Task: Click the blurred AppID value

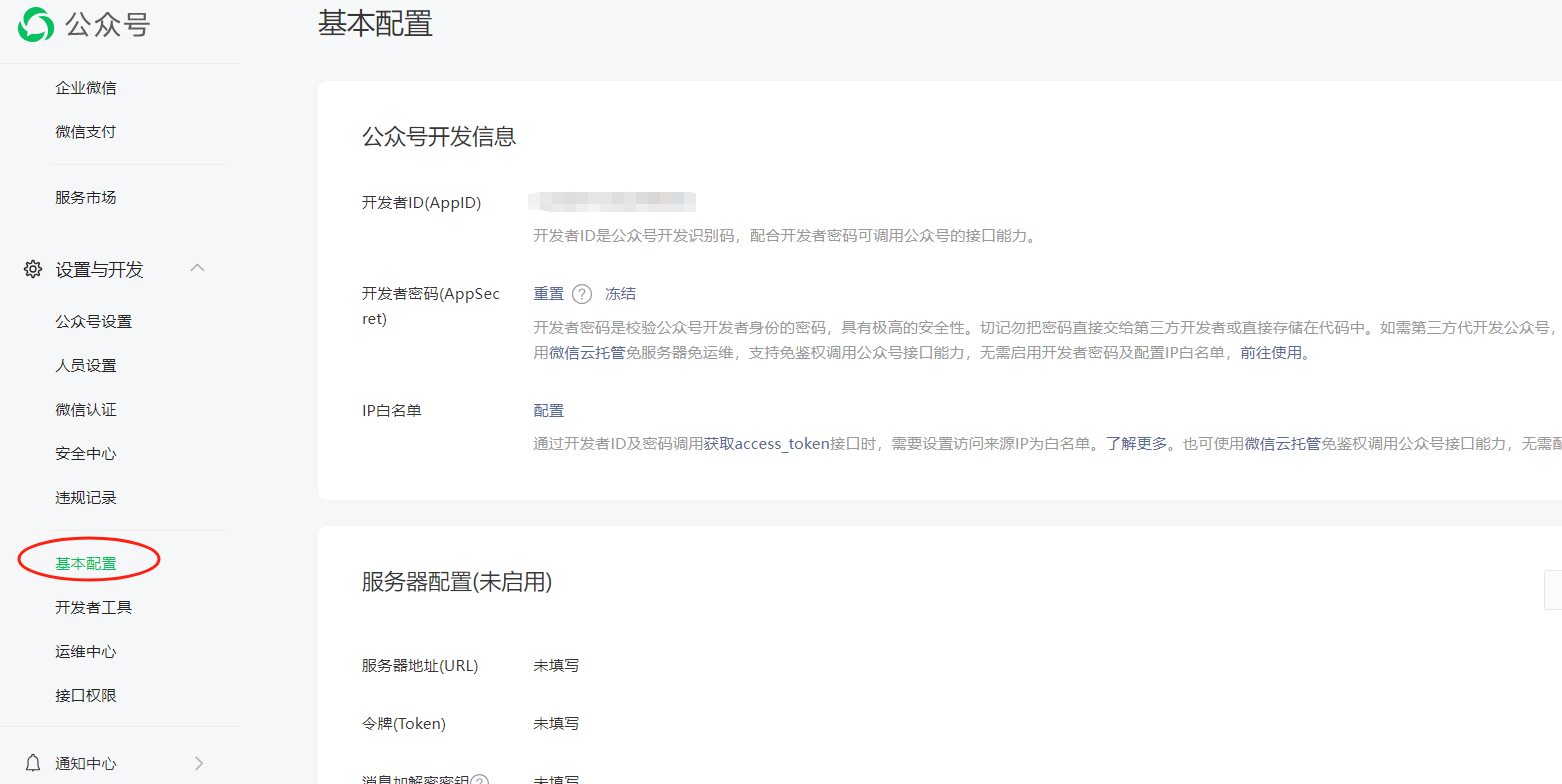Action: 612,202
